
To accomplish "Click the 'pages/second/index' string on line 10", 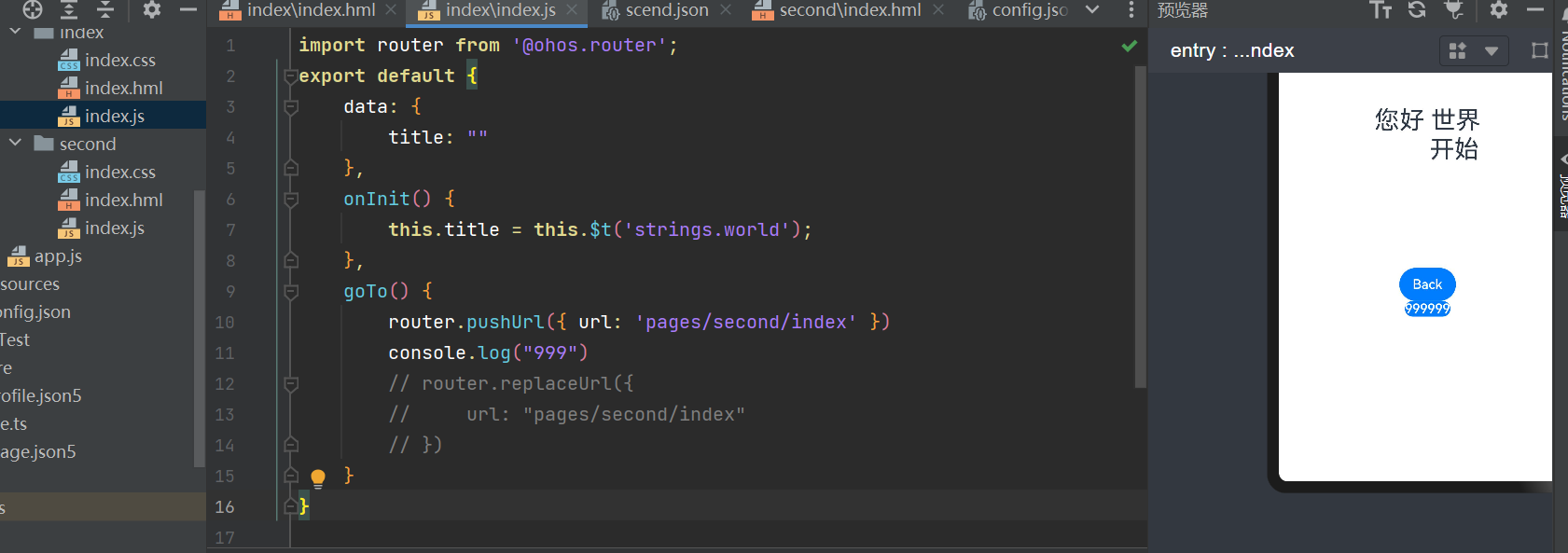I will pos(746,323).
